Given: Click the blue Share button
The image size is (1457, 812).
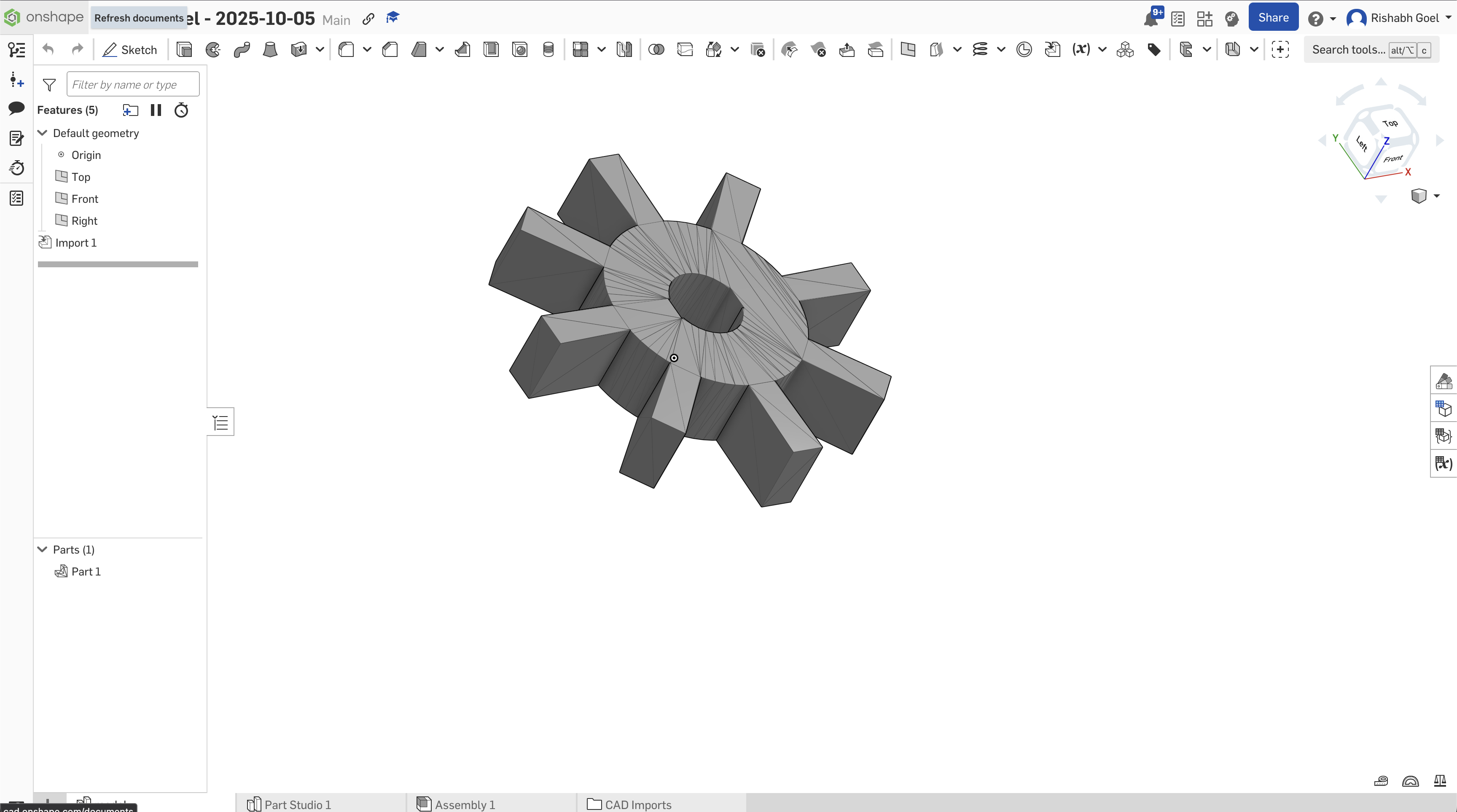Looking at the screenshot, I should click(x=1273, y=18).
